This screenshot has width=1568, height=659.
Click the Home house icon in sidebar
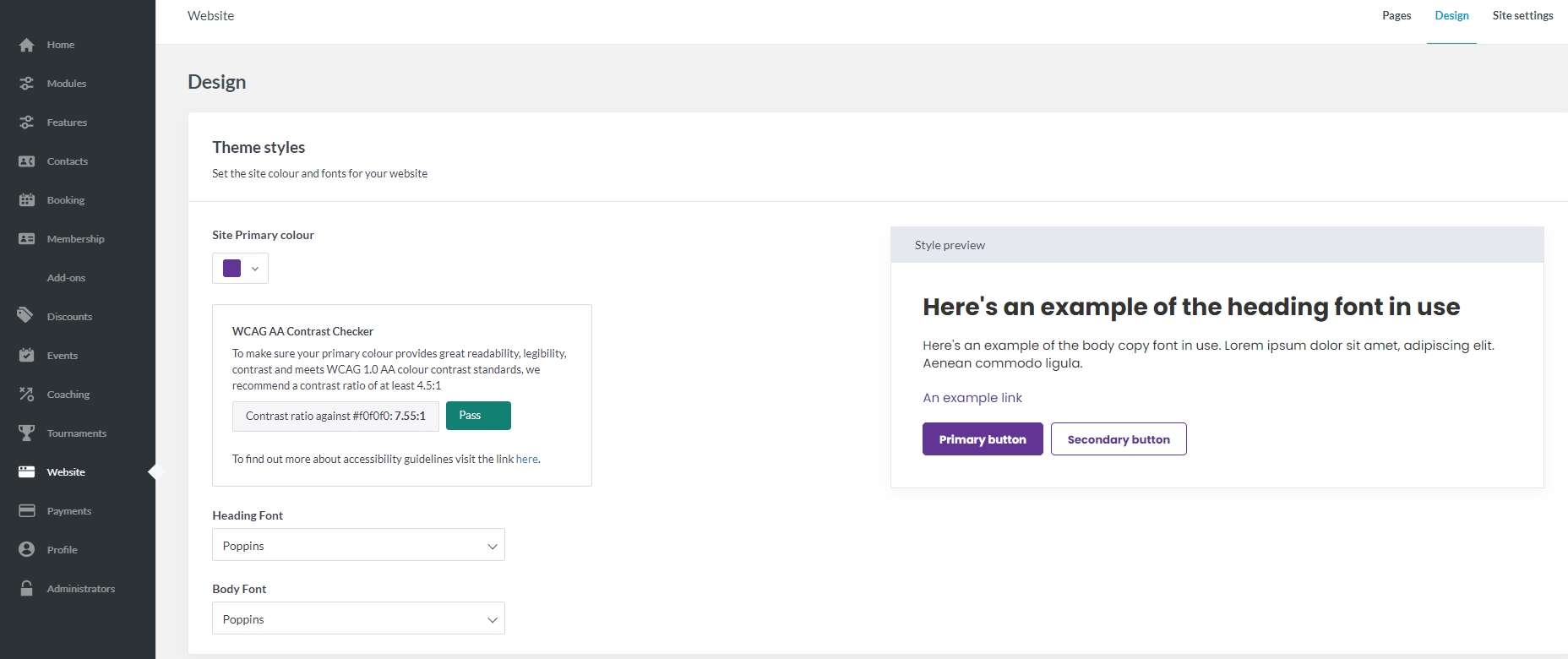click(27, 45)
